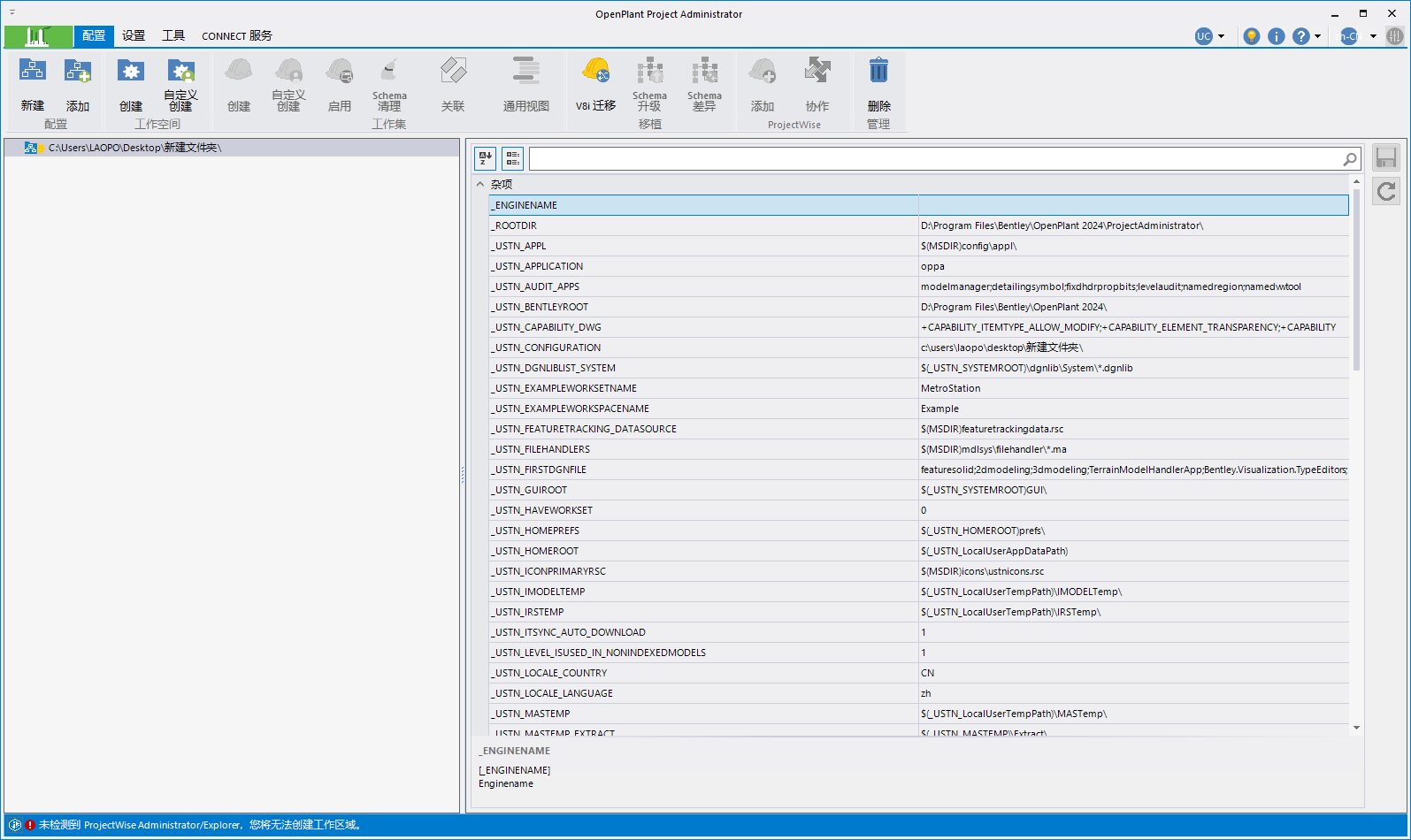Open the green application menu button
Screen dimensions: 1411x840
coord(38,36)
